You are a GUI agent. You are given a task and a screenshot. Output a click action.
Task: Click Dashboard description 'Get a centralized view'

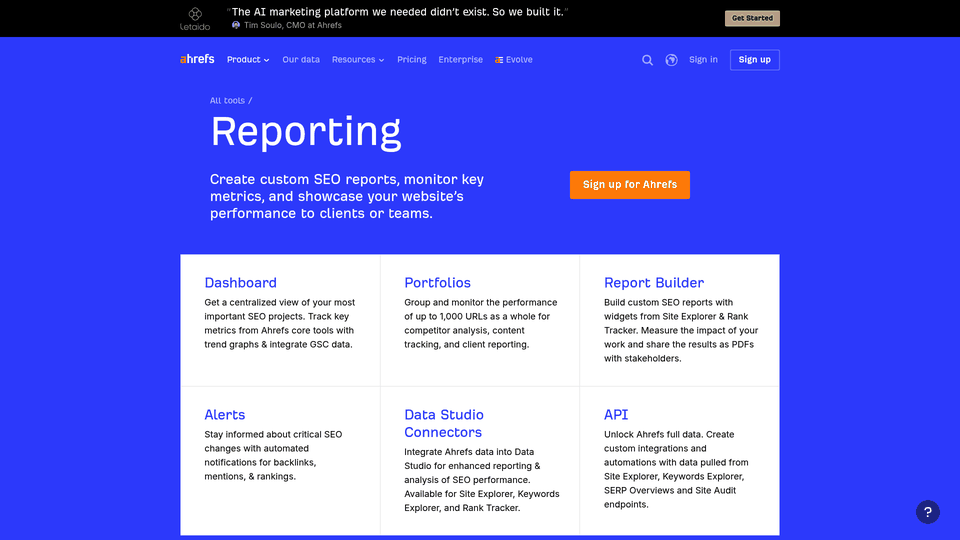pyautogui.click(x=280, y=323)
